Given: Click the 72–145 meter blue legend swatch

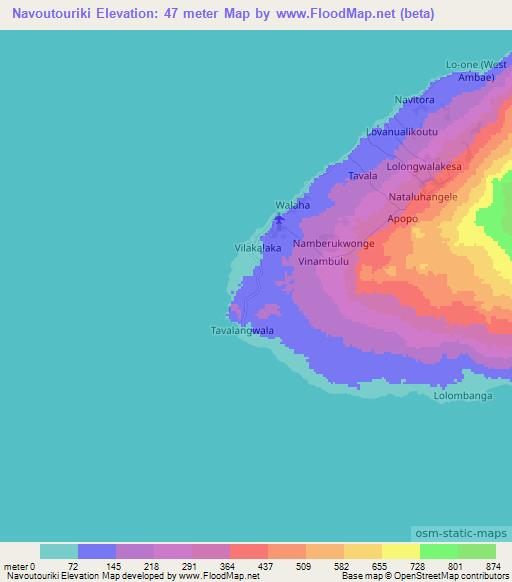Looking at the screenshot, I should click(x=97, y=552).
